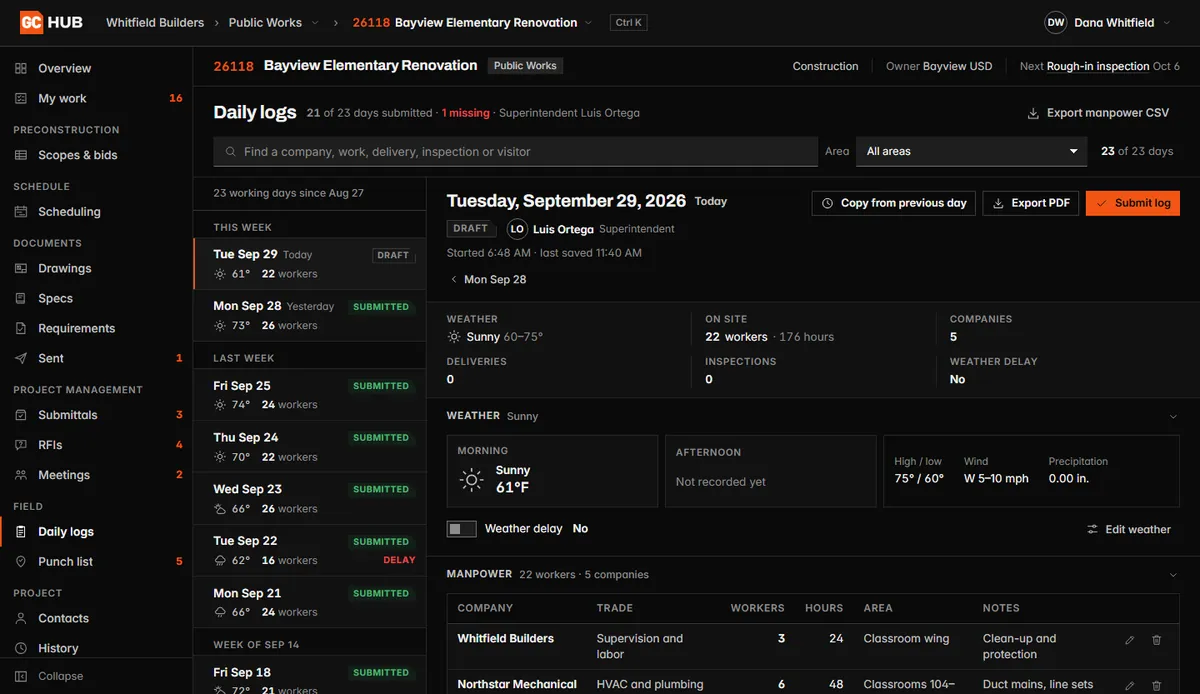Image resolution: width=1200 pixels, height=694 pixels.
Task: Click the Export PDF button
Action: pos(1031,203)
